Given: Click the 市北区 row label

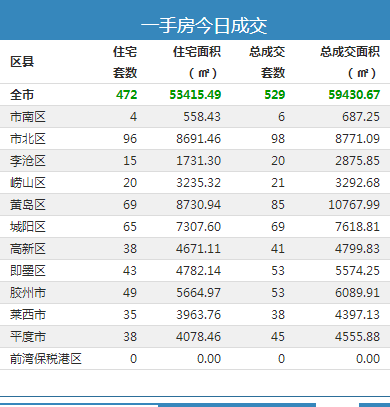Looking at the screenshot, I should tap(28, 139).
